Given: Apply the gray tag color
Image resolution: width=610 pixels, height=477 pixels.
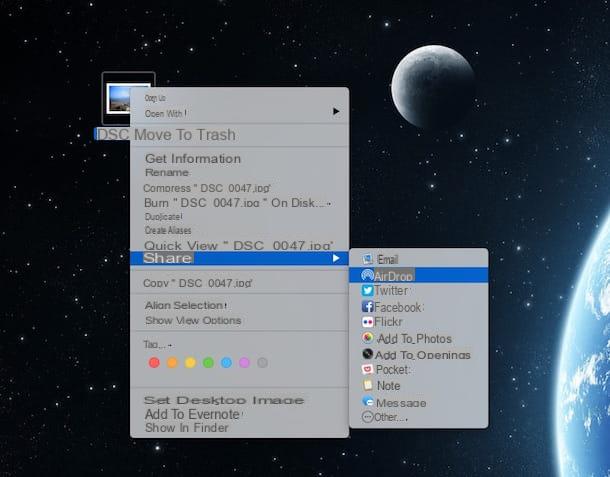Looking at the screenshot, I should coord(262,363).
